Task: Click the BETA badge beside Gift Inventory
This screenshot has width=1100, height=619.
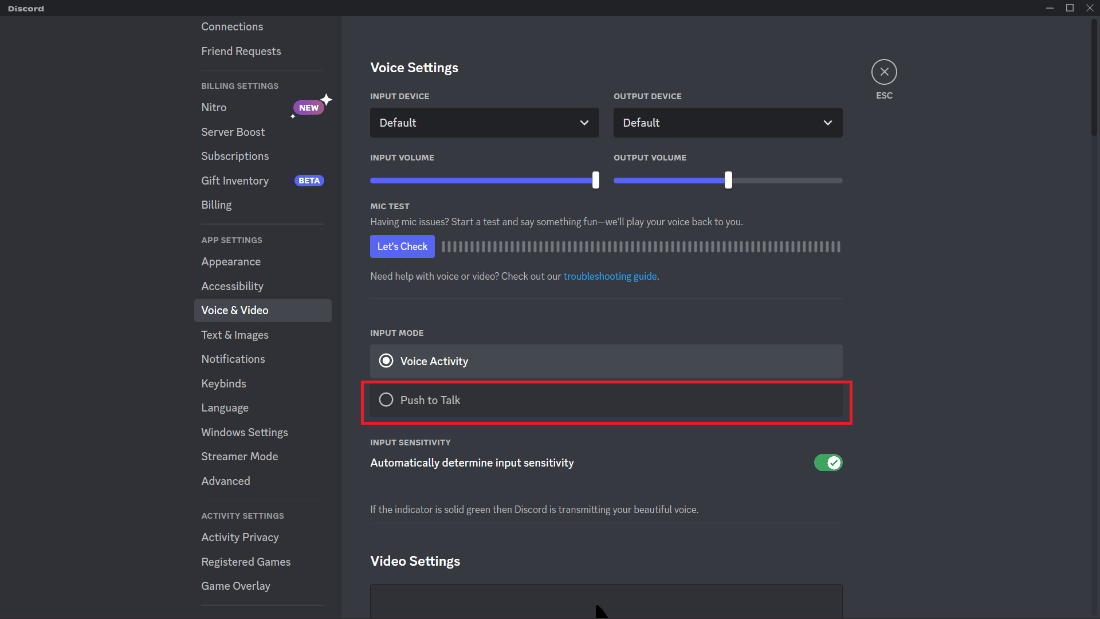Action: point(309,180)
